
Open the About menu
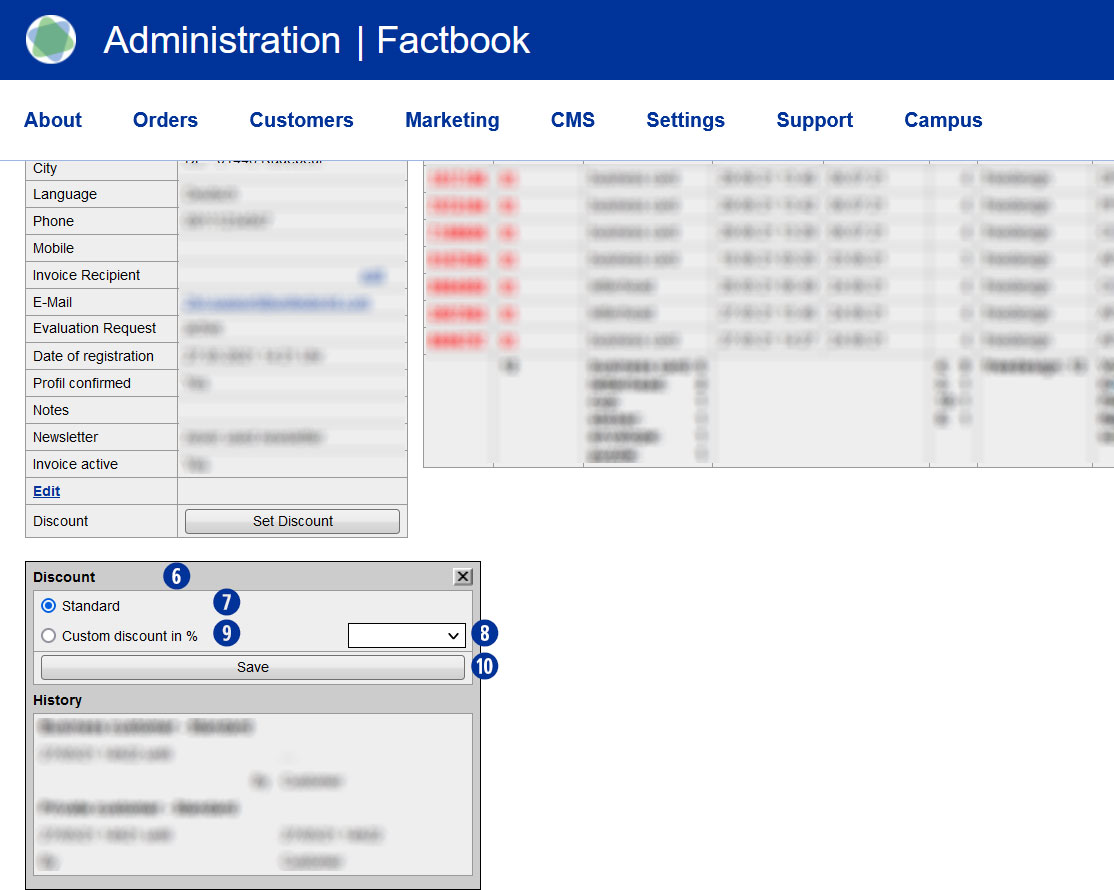tap(53, 120)
